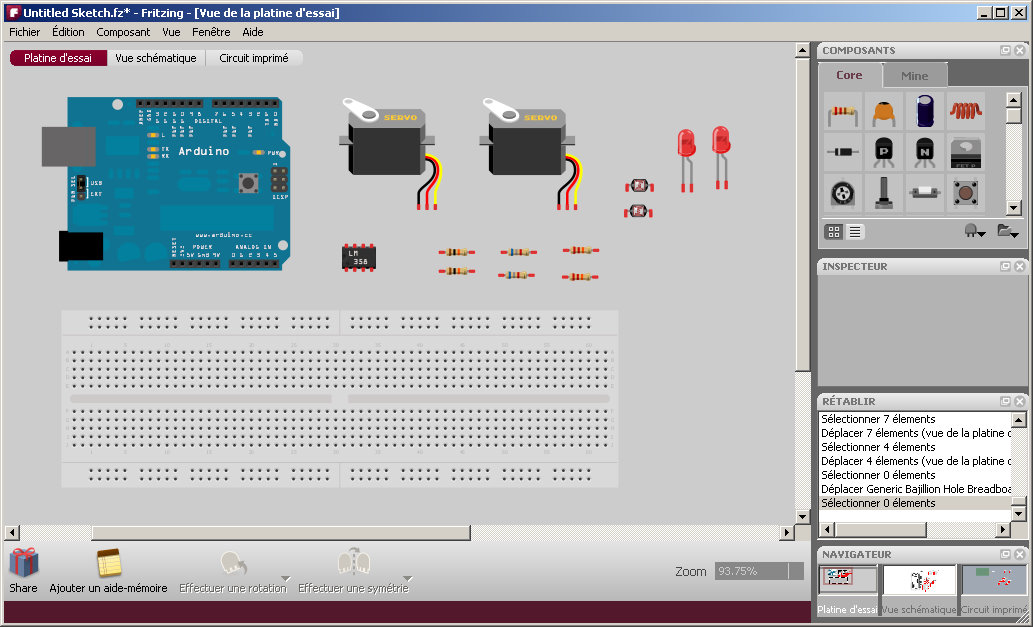Screen dimensions: 1033x627
Task: Open the Aide menu
Action: click(x=253, y=32)
